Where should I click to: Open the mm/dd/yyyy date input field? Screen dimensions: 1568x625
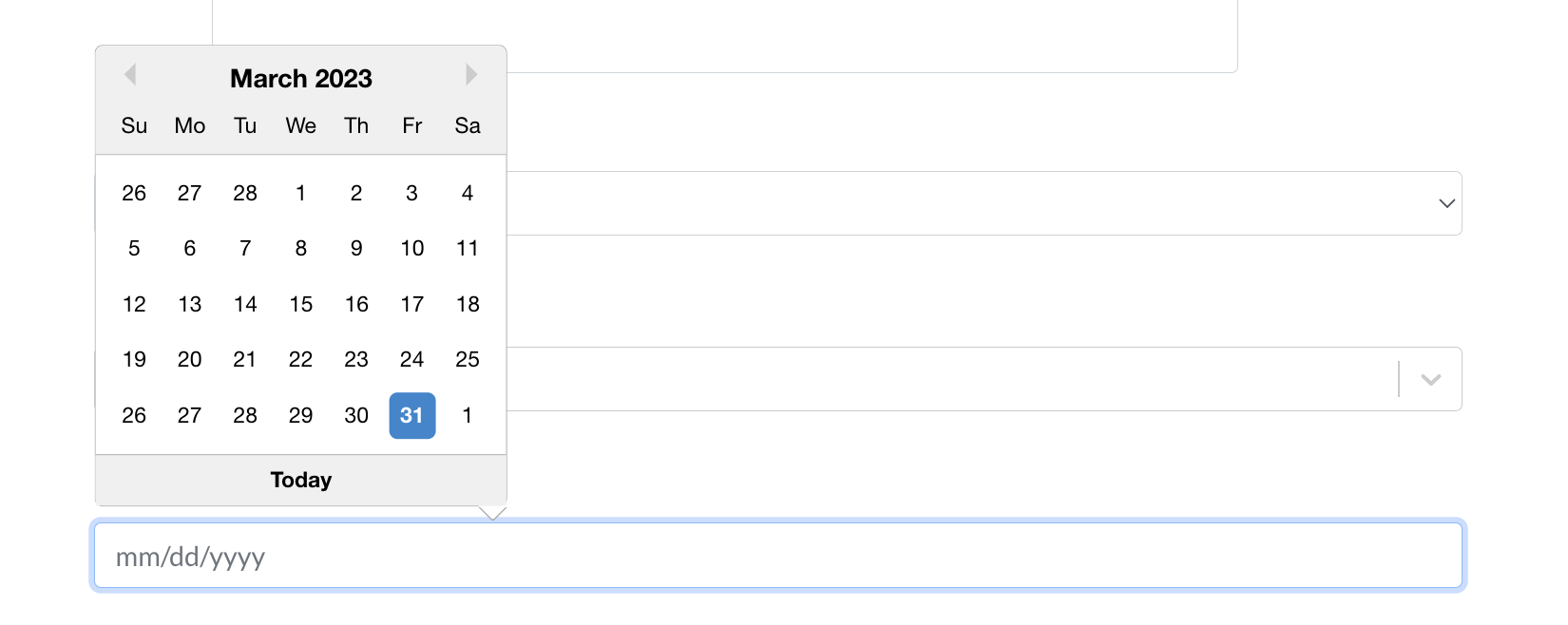pyautogui.click(x=778, y=556)
